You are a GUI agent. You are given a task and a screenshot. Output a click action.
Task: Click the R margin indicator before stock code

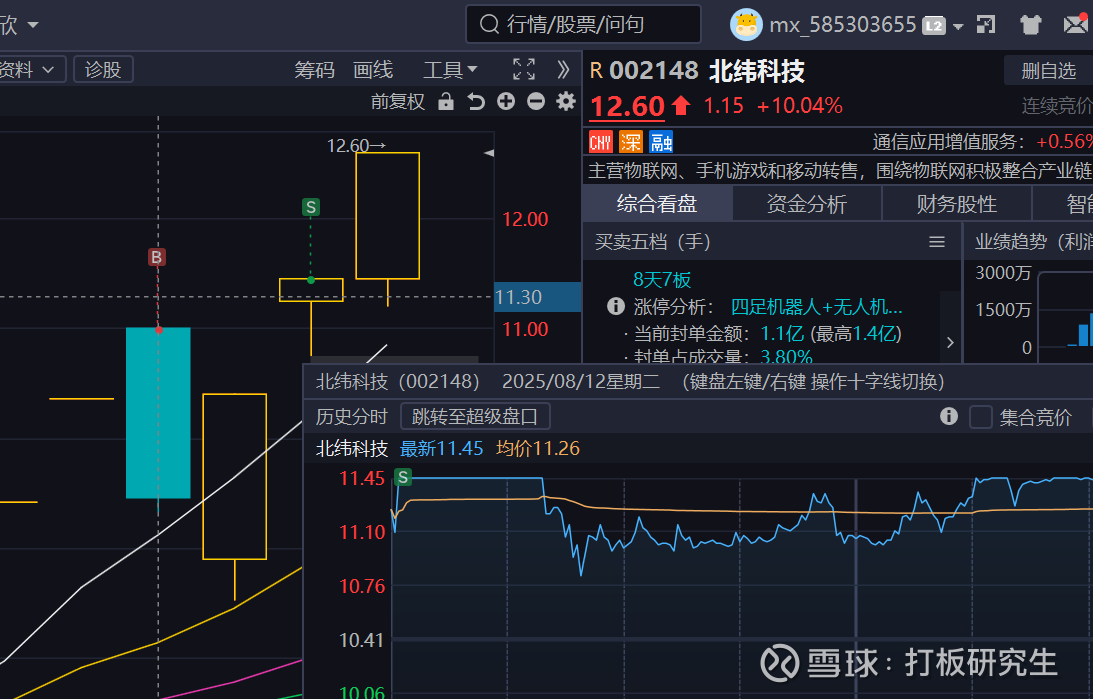pos(596,70)
